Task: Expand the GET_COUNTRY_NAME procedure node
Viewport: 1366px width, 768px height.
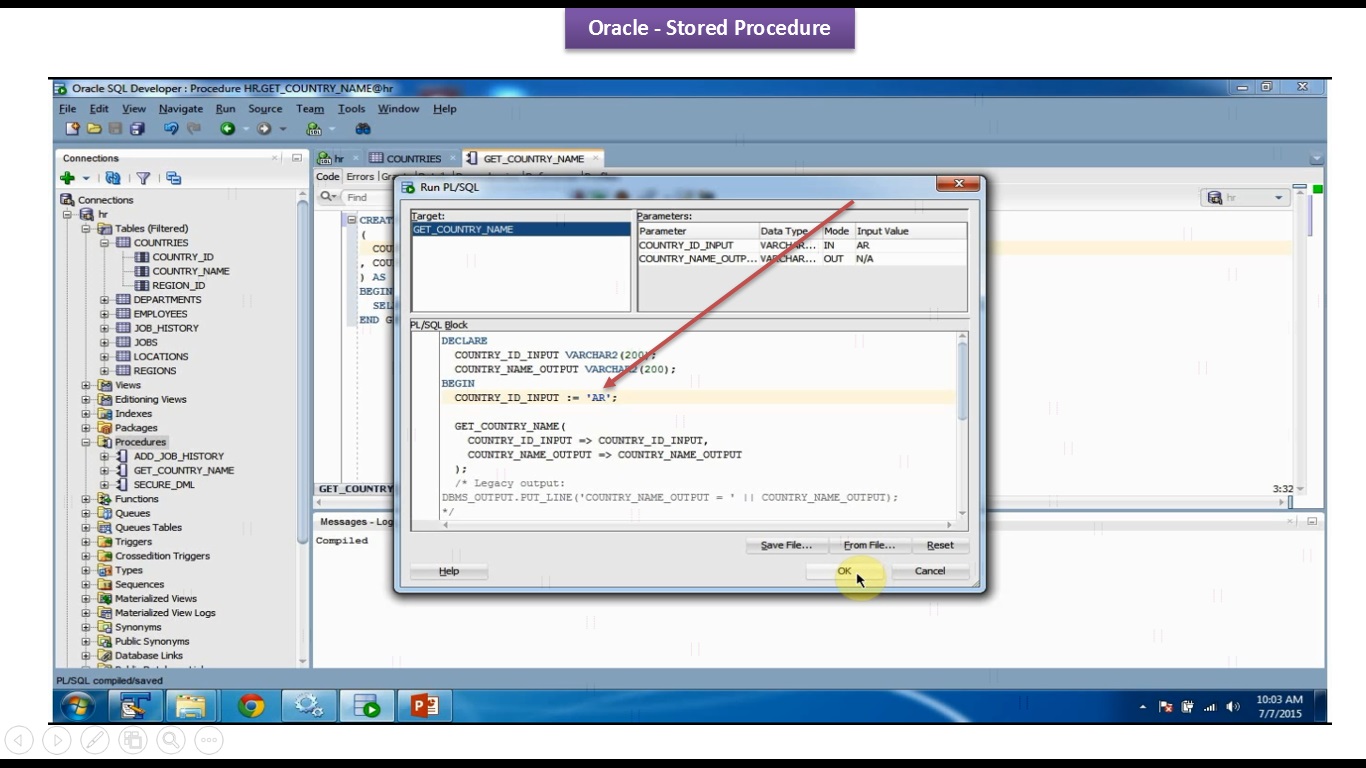Action: [x=105, y=470]
